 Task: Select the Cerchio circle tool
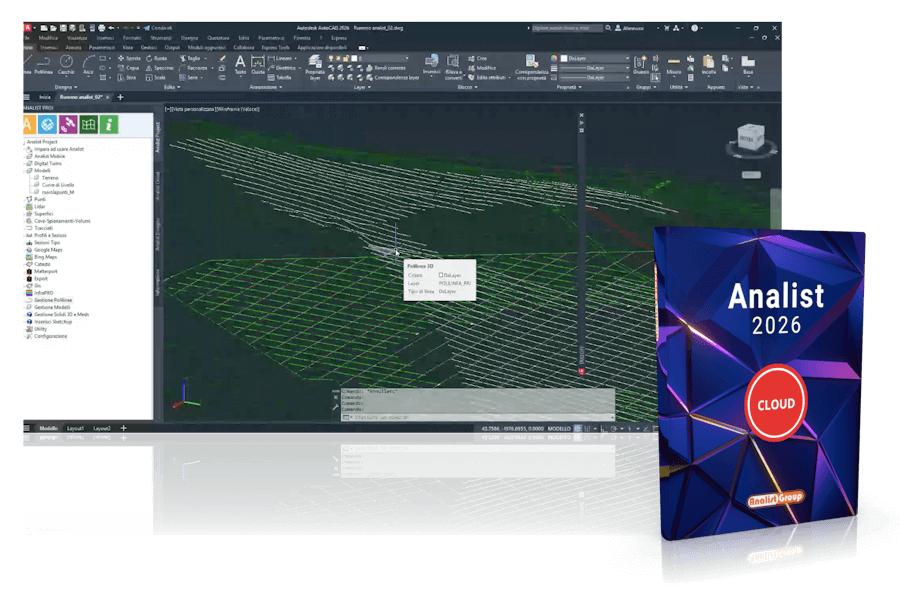click(x=66, y=67)
